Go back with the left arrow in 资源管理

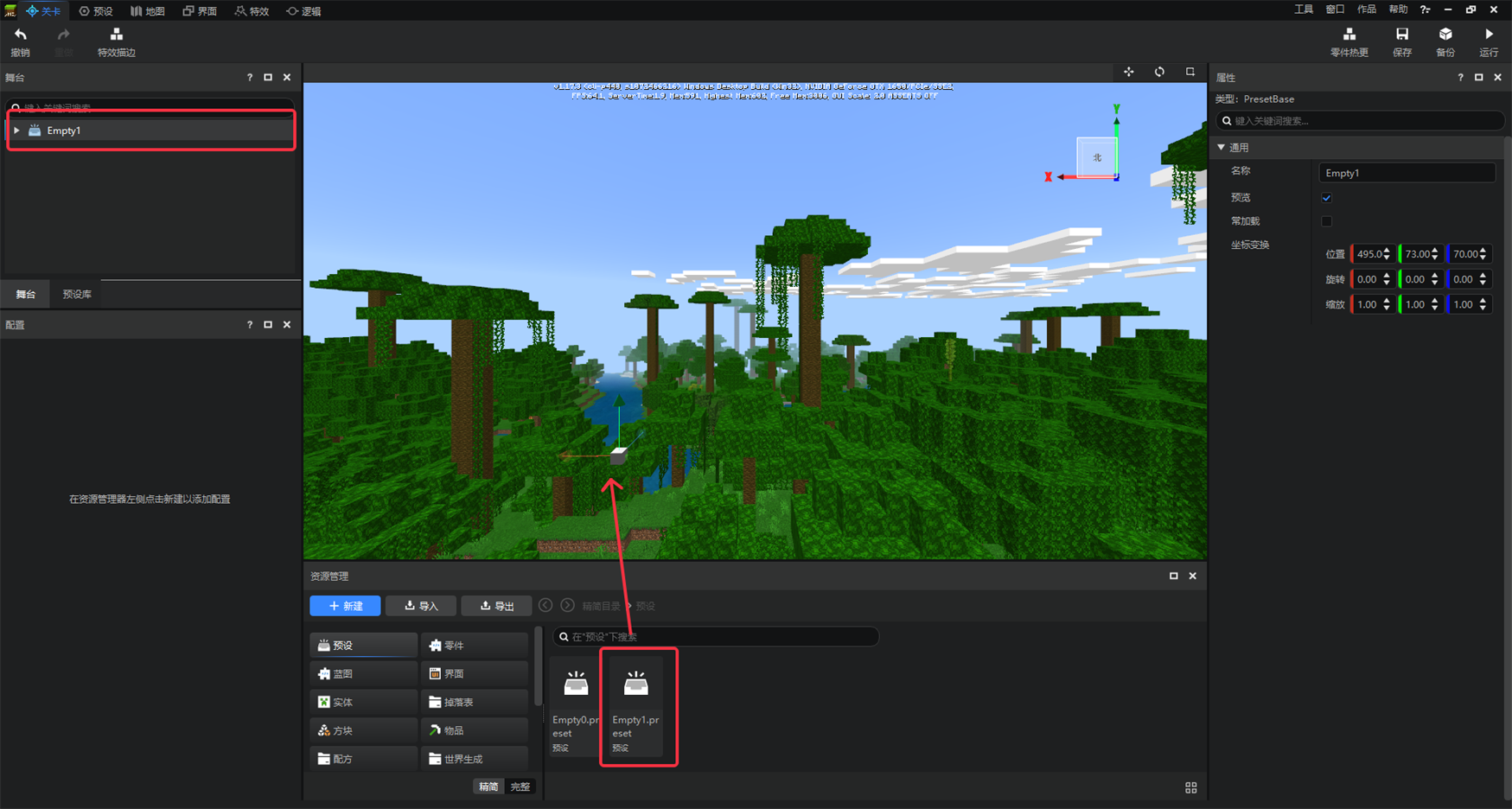tap(545, 605)
